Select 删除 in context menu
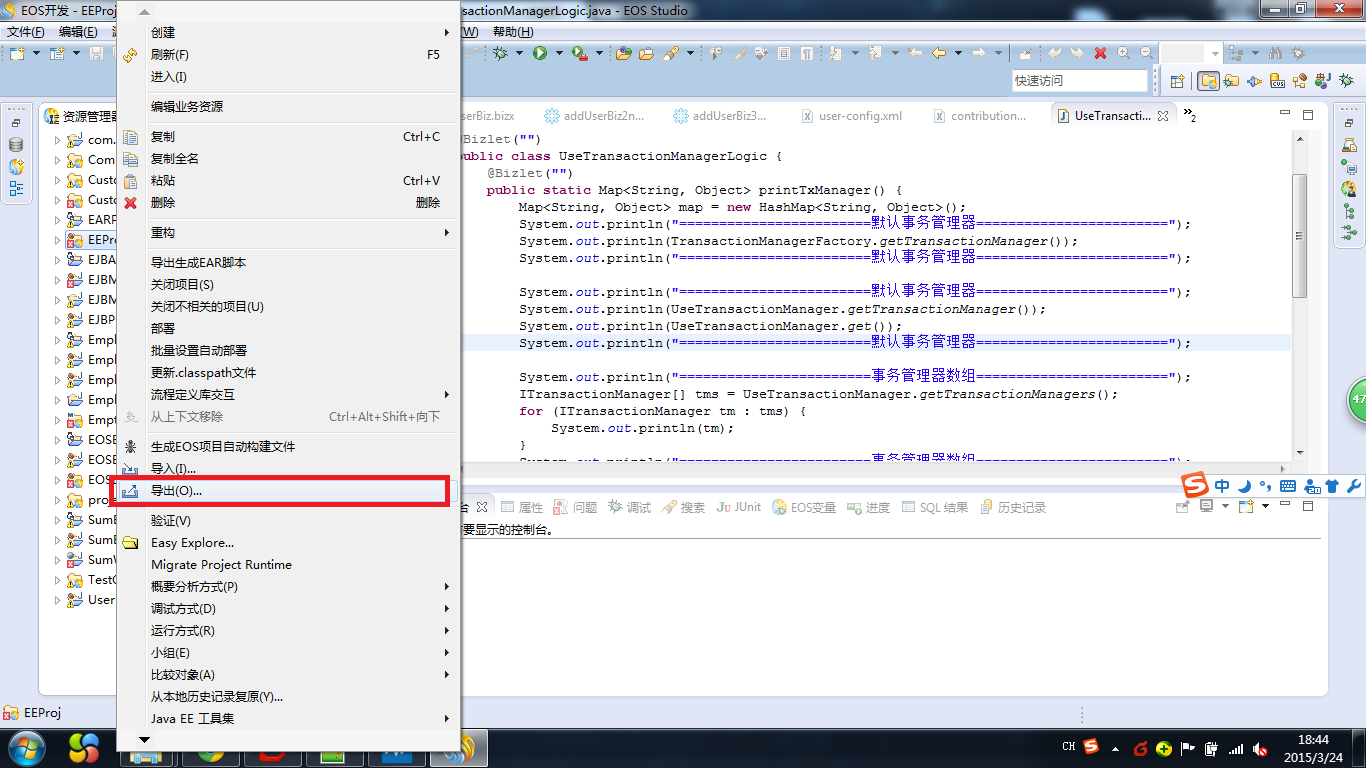This screenshot has width=1366, height=768. point(288,203)
